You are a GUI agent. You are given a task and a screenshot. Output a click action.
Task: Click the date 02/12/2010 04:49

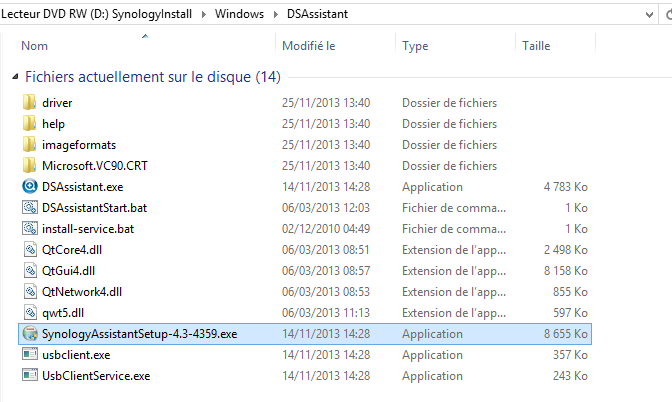[326, 229]
